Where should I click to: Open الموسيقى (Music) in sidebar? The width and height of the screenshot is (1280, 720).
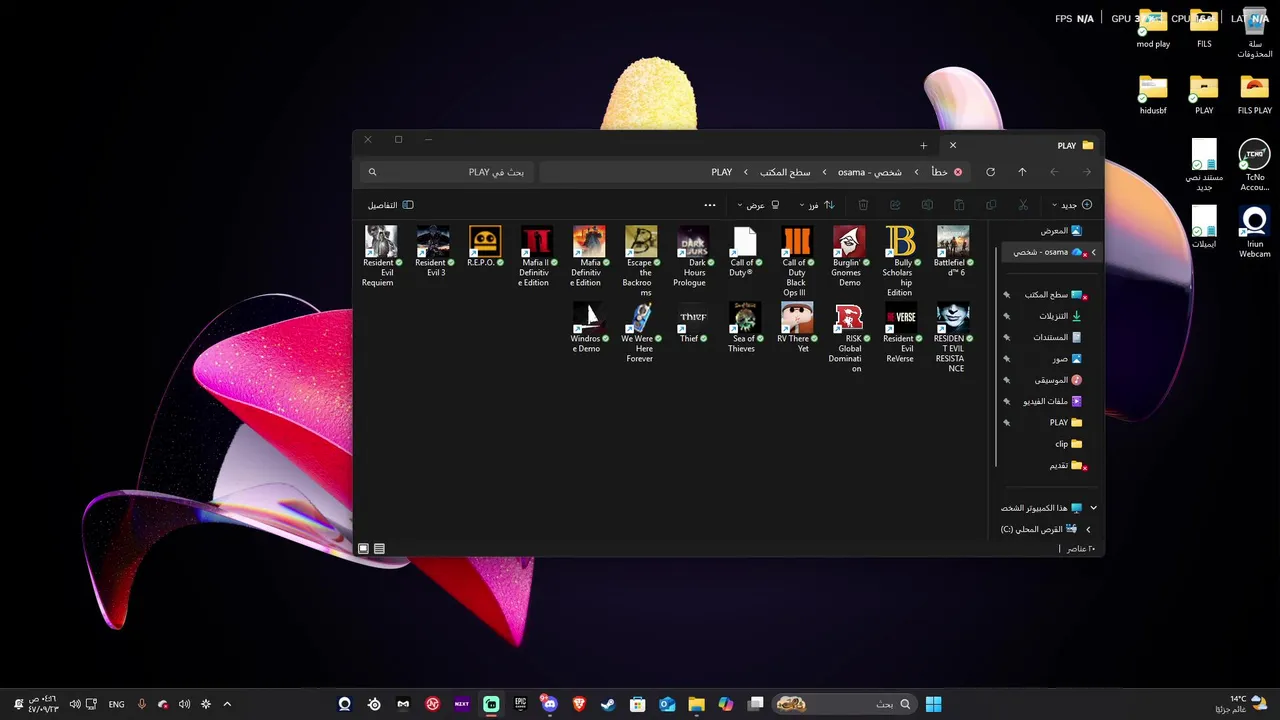pyautogui.click(x=1058, y=380)
